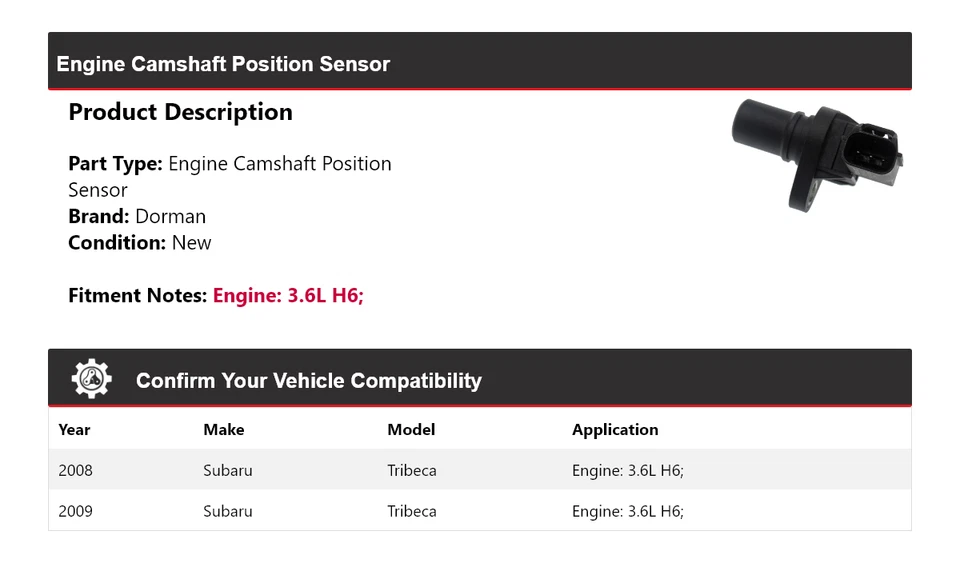The height and width of the screenshot is (563, 960).
Task: Click Subaru in the 2008 row
Action: (x=227, y=470)
